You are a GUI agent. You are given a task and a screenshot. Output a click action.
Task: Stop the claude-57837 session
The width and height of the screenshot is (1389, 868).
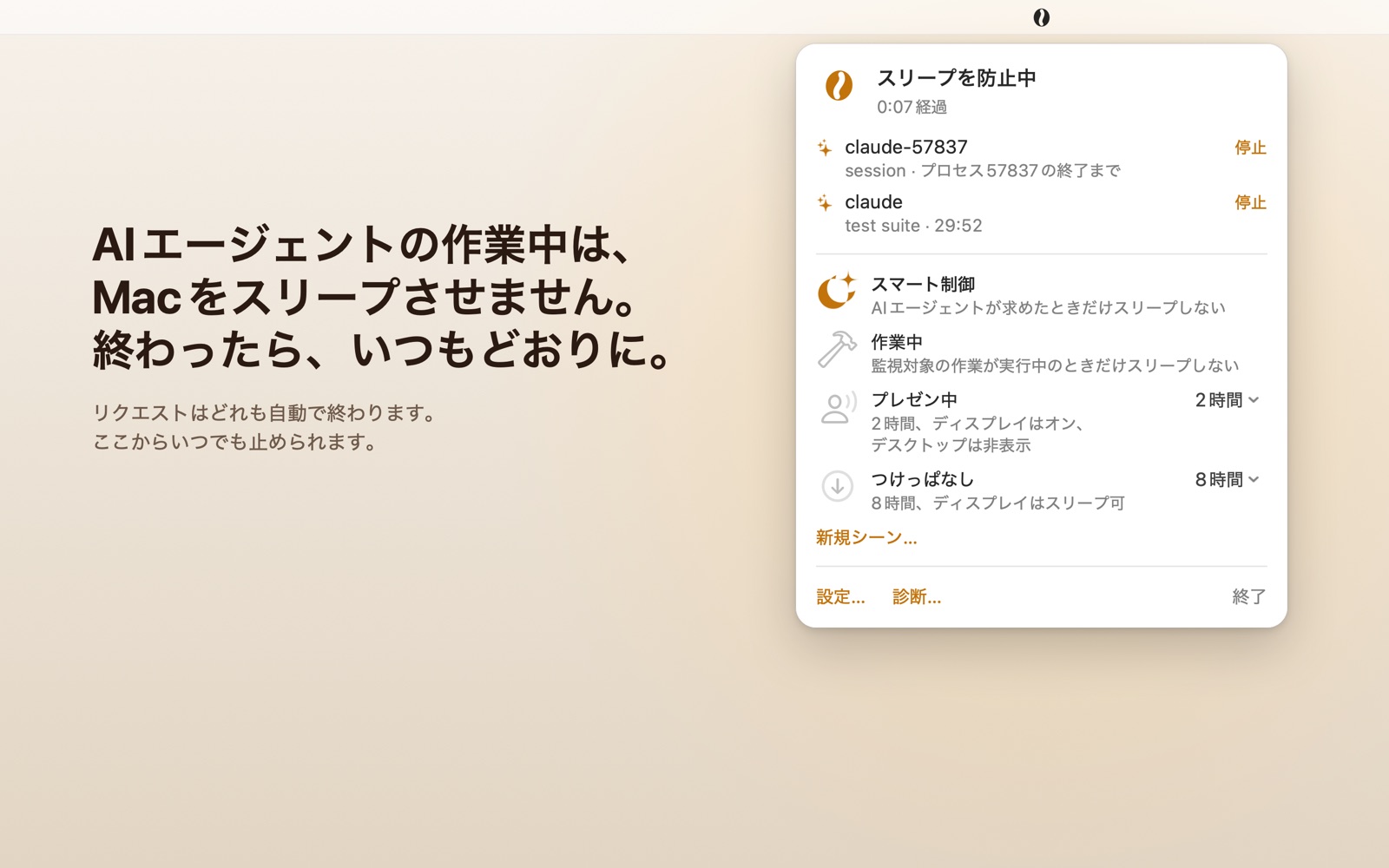(x=1250, y=148)
